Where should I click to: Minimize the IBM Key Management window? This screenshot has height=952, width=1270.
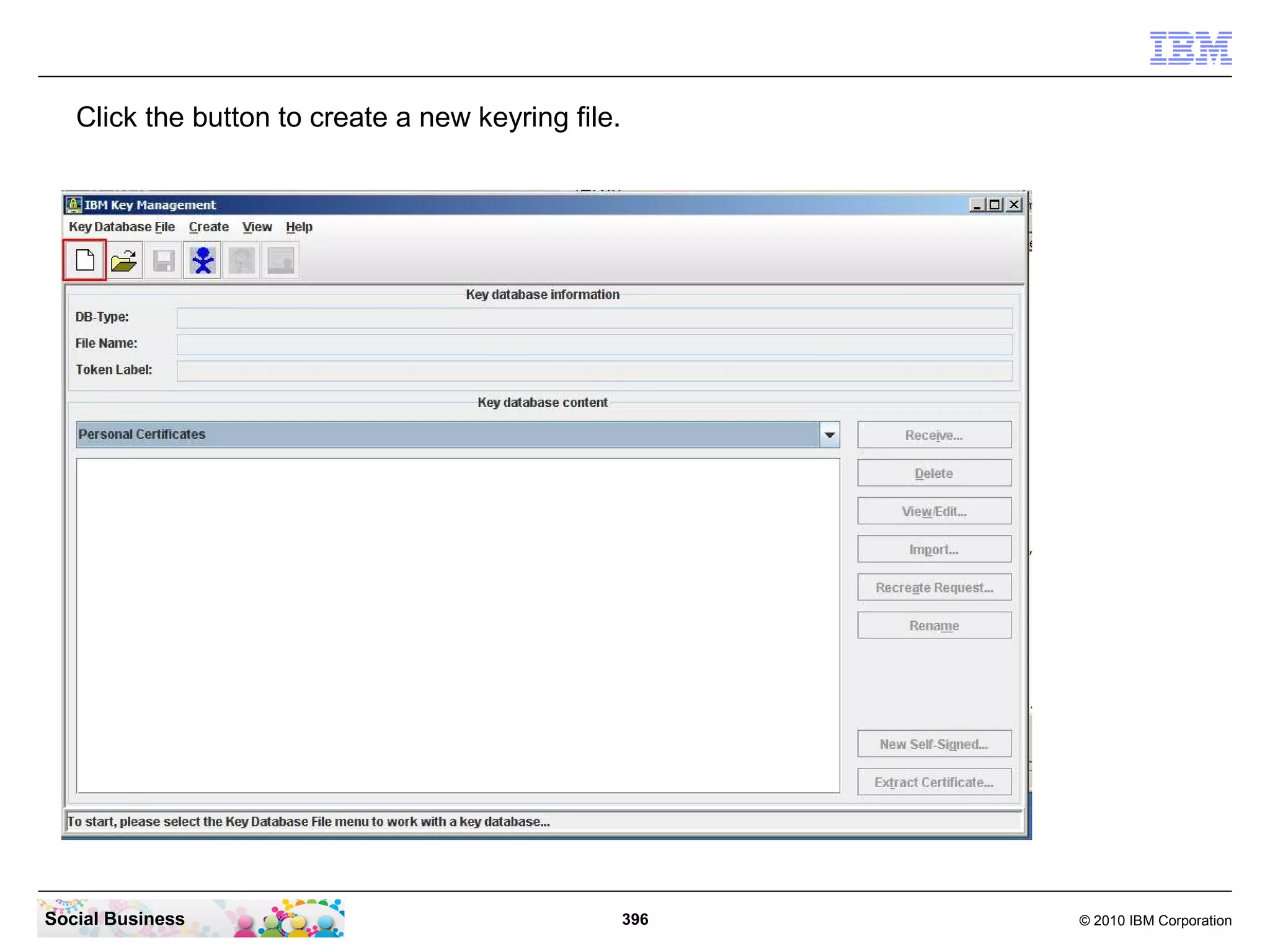coord(977,205)
